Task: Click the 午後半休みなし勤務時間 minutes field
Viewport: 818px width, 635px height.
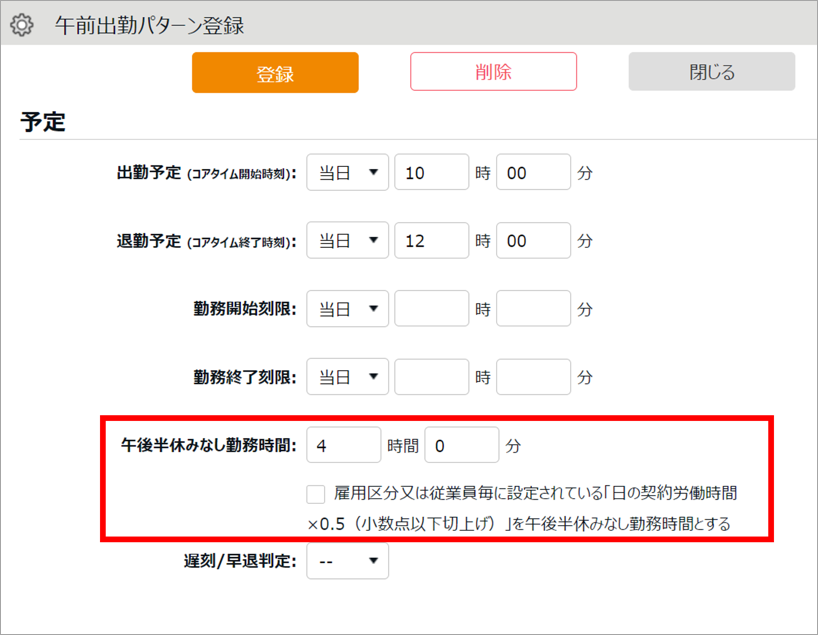Action: click(x=461, y=445)
